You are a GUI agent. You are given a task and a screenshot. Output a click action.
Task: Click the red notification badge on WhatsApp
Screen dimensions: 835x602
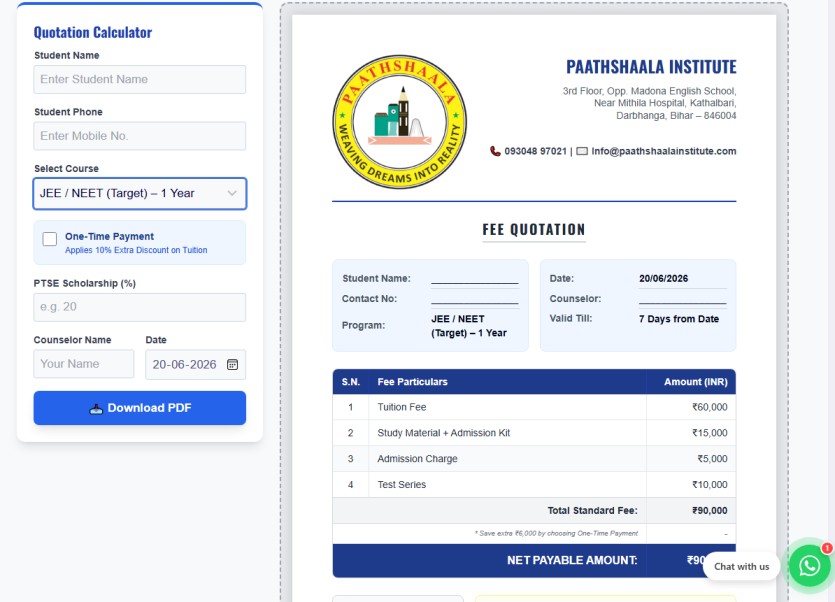826,548
